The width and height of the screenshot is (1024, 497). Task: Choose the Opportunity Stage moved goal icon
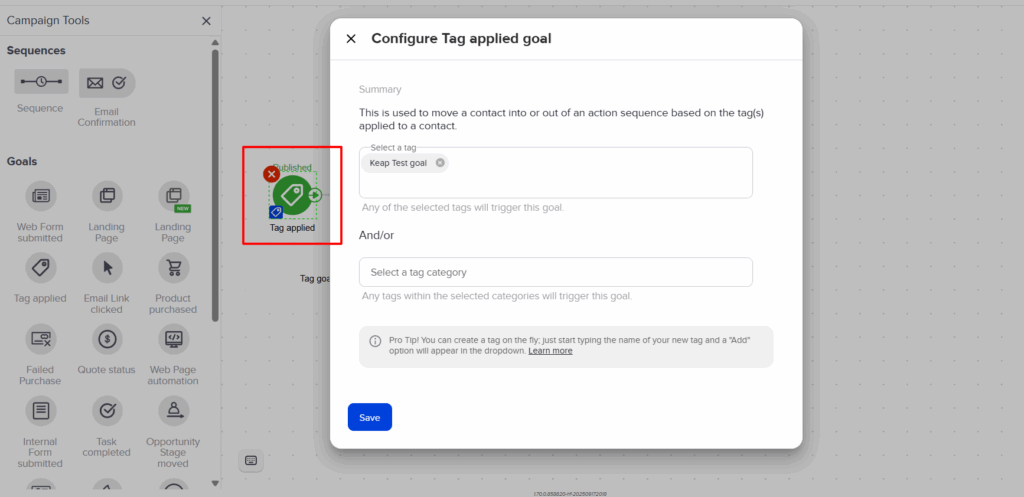[x=174, y=410]
